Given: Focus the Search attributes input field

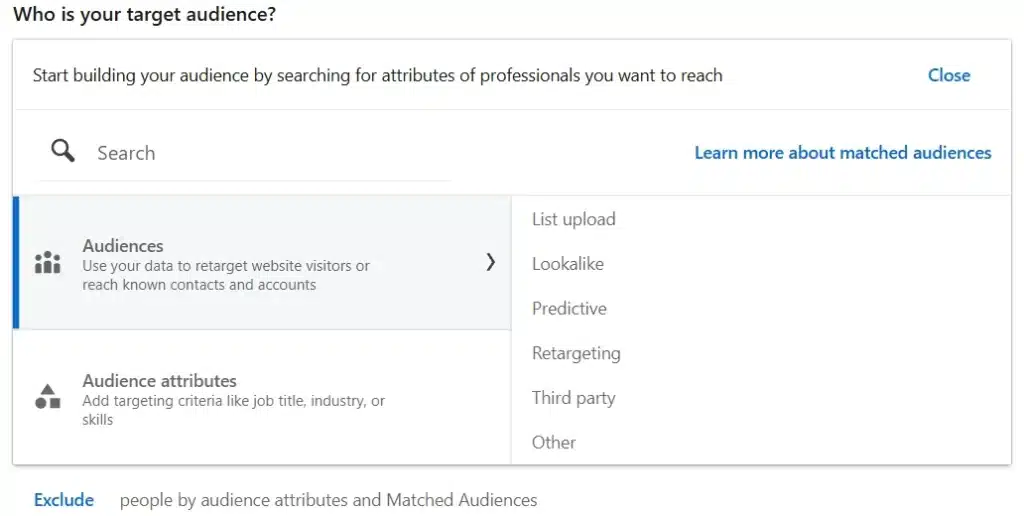Looking at the screenshot, I should (273, 153).
